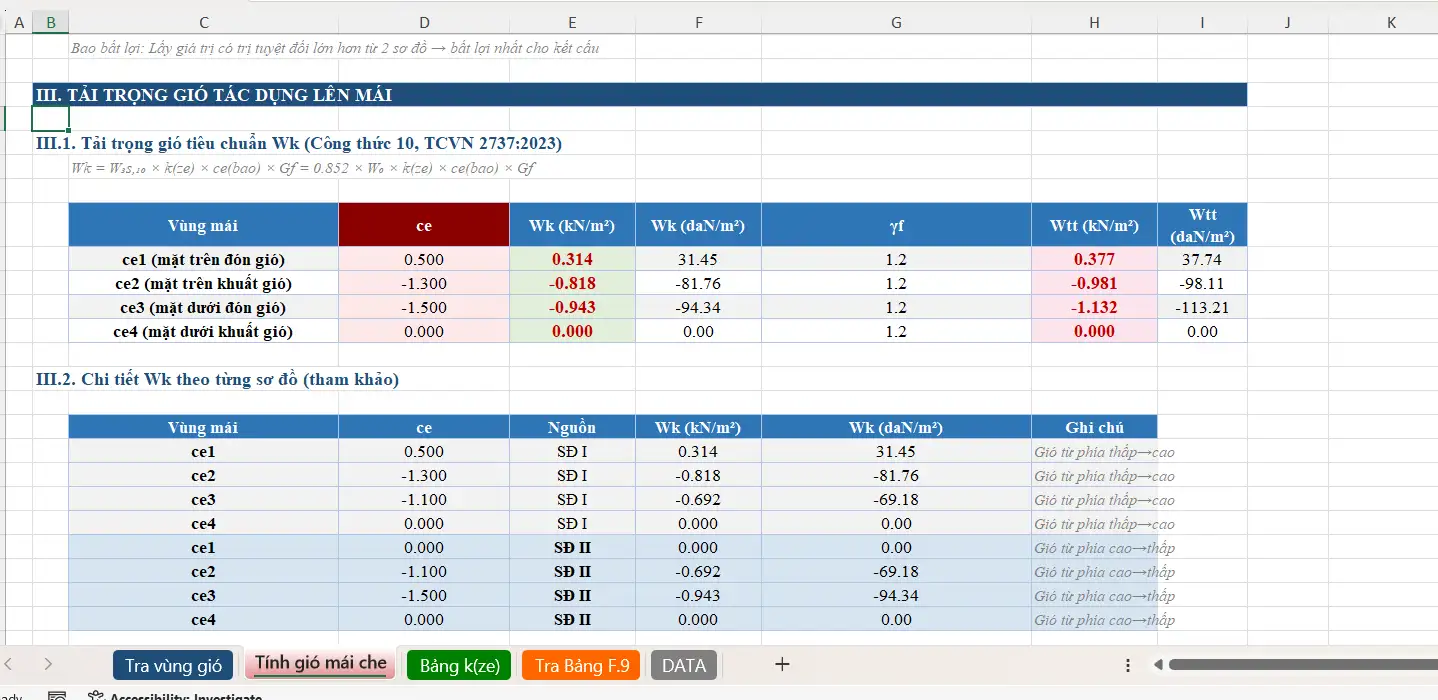
Task: Switch to the Tra Bảng F.9 sheet
Action: 580,664
